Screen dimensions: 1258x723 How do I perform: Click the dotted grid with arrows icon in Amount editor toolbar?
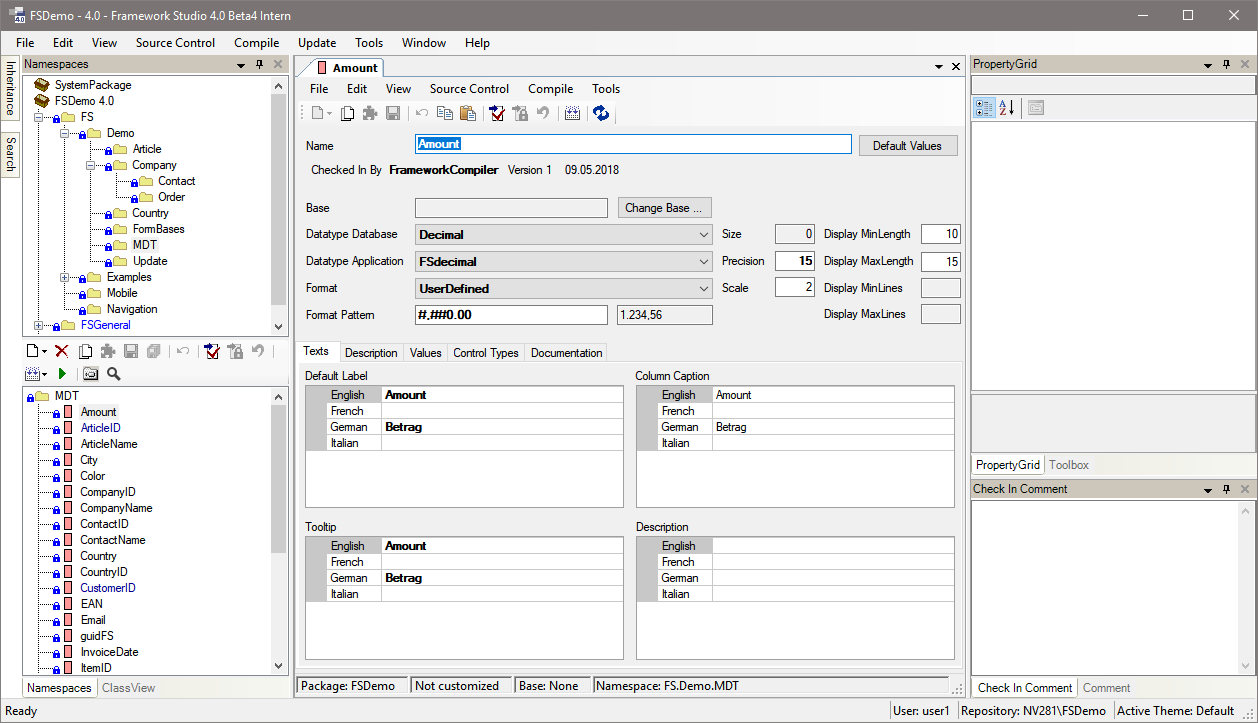(x=572, y=113)
